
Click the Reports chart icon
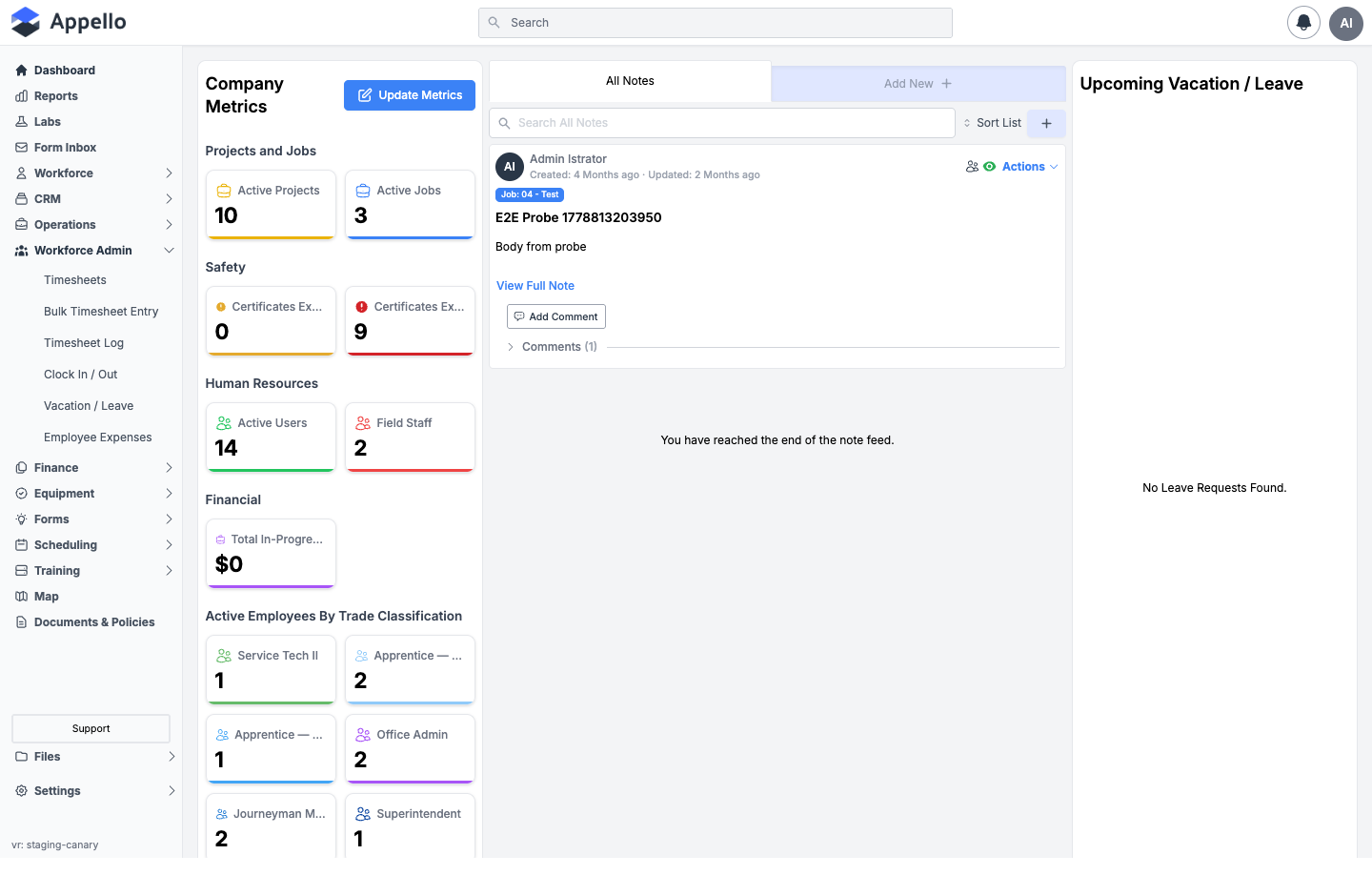click(x=21, y=96)
